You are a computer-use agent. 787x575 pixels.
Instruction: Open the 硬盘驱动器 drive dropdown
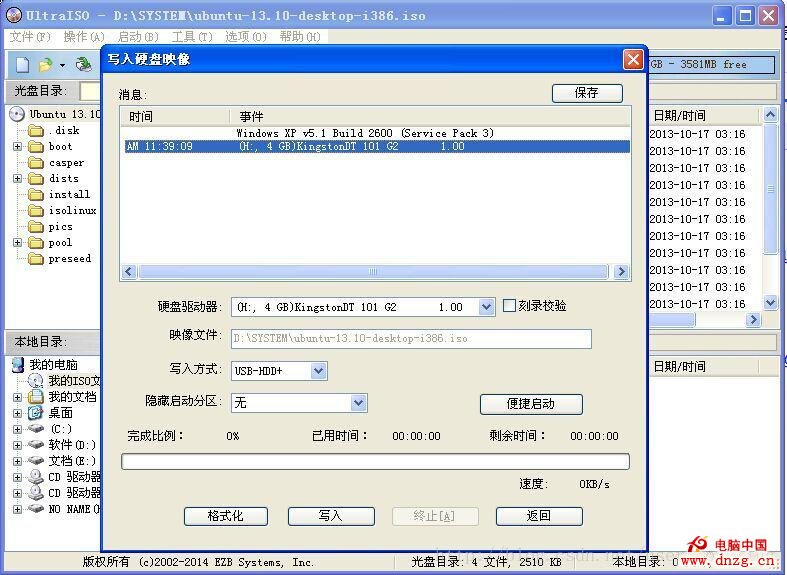486,307
